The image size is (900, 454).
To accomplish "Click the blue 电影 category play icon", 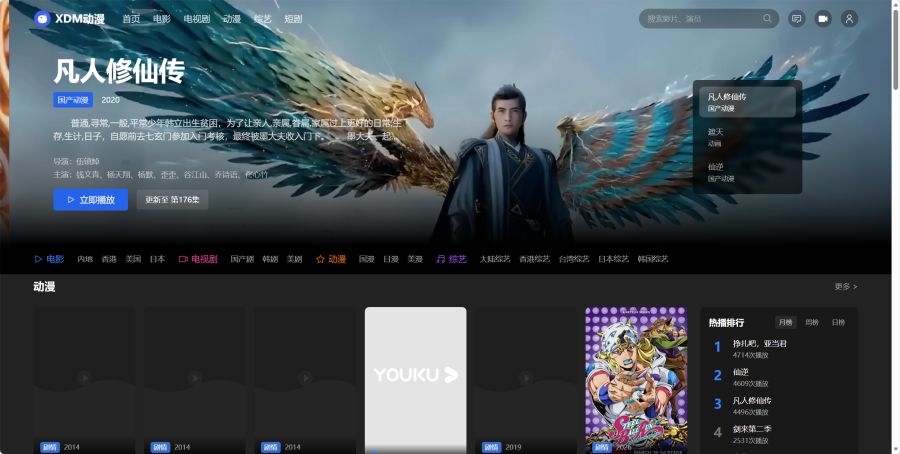I will pyautogui.click(x=38, y=259).
